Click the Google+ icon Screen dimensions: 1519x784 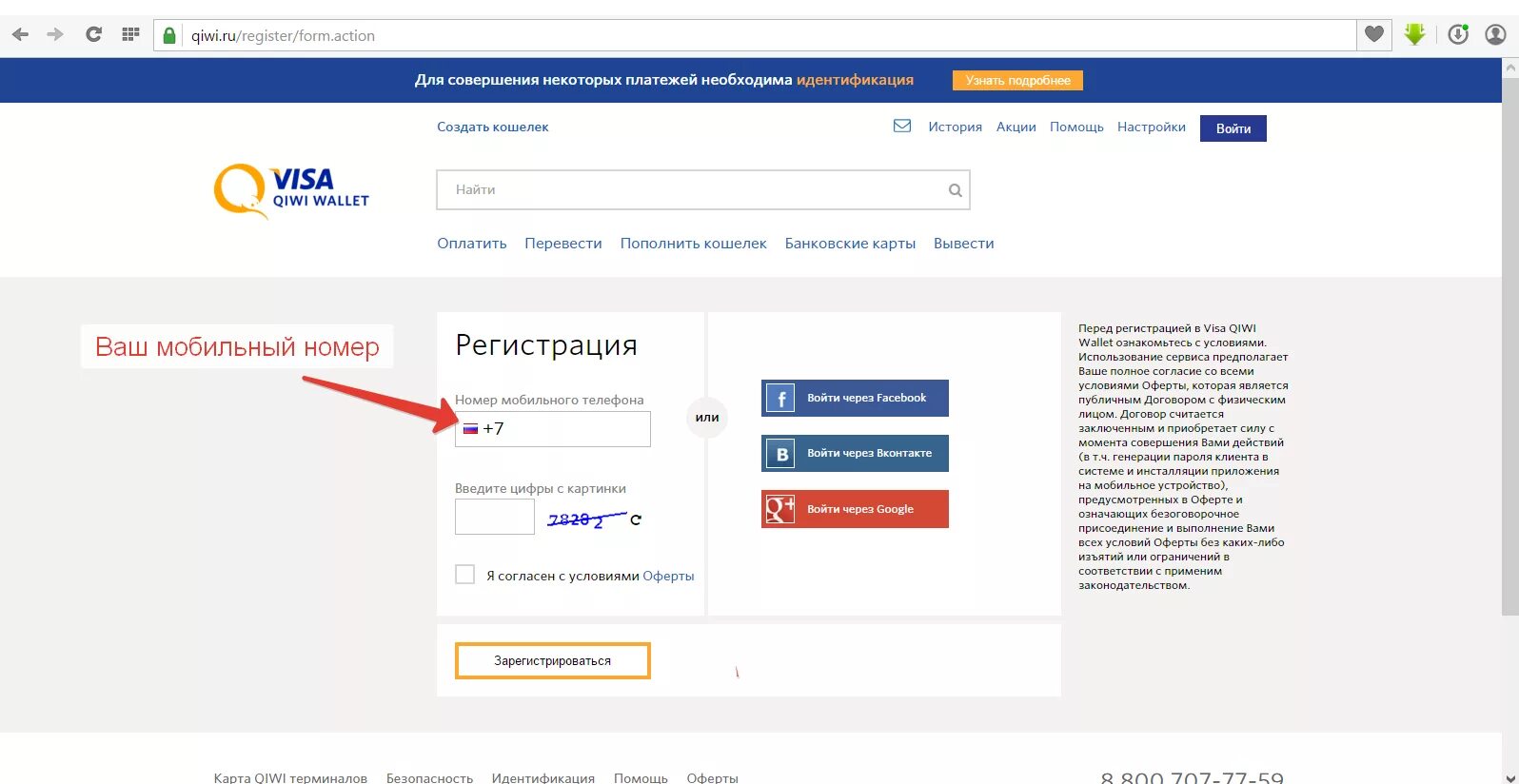click(x=780, y=509)
